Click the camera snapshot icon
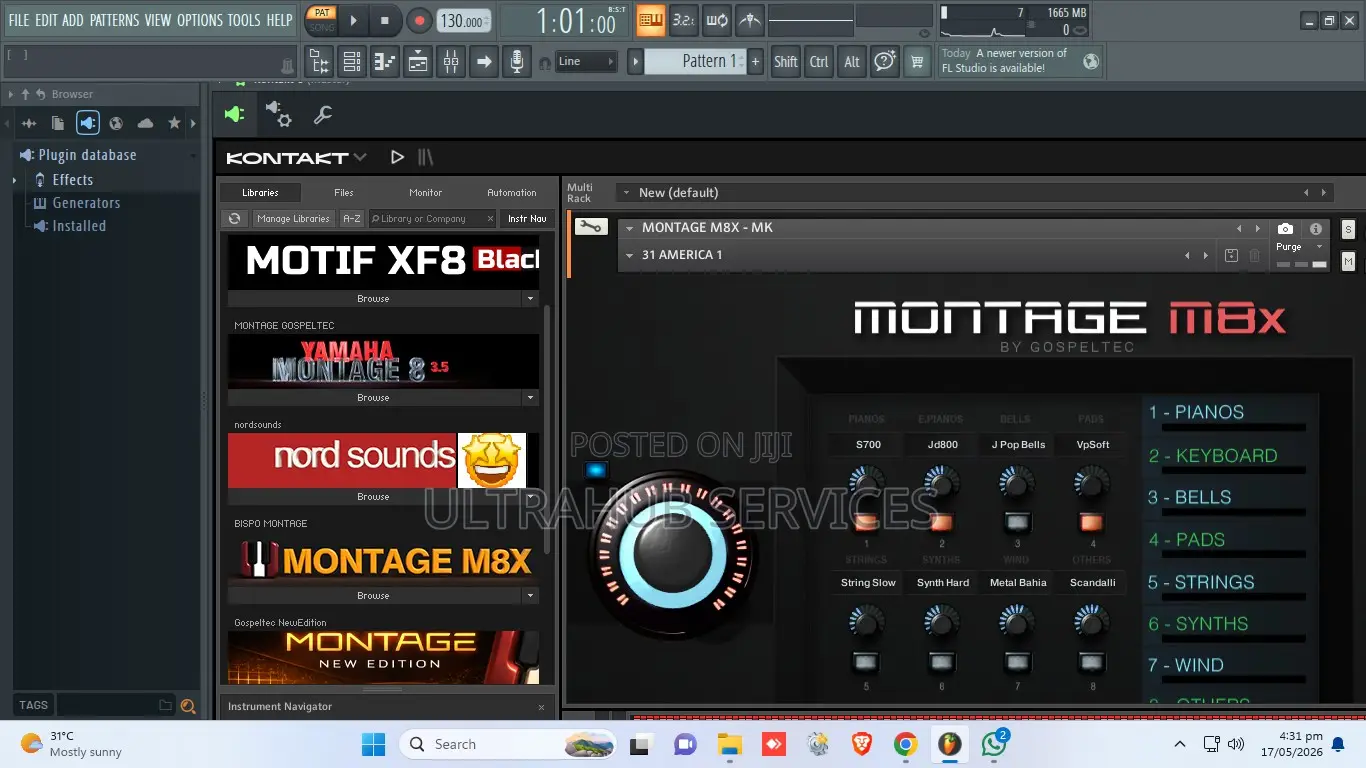The height and width of the screenshot is (768, 1366). pos(1286,229)
